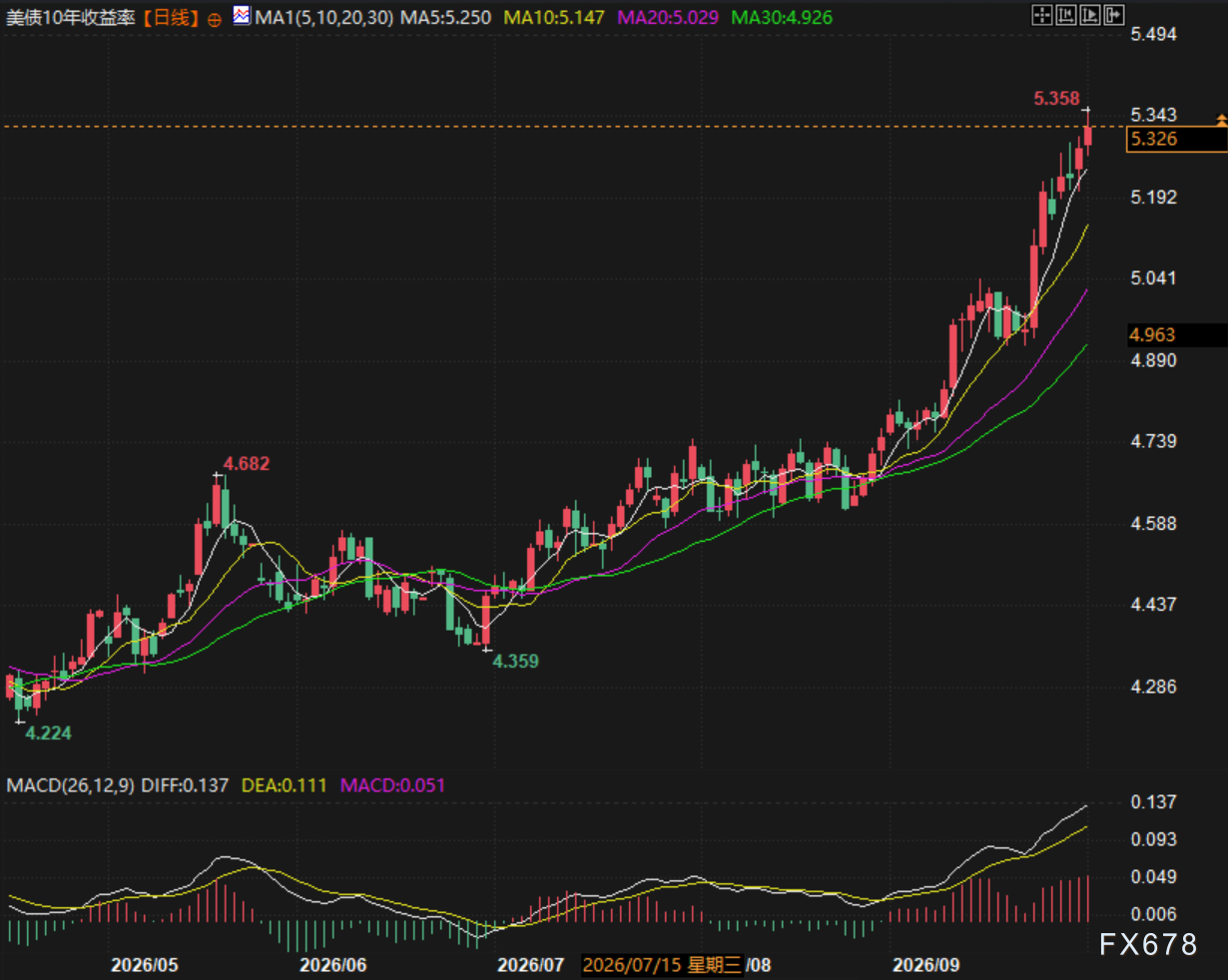
Task: Click the 0.093 MACD axis label
Action: click(1153, 839)
